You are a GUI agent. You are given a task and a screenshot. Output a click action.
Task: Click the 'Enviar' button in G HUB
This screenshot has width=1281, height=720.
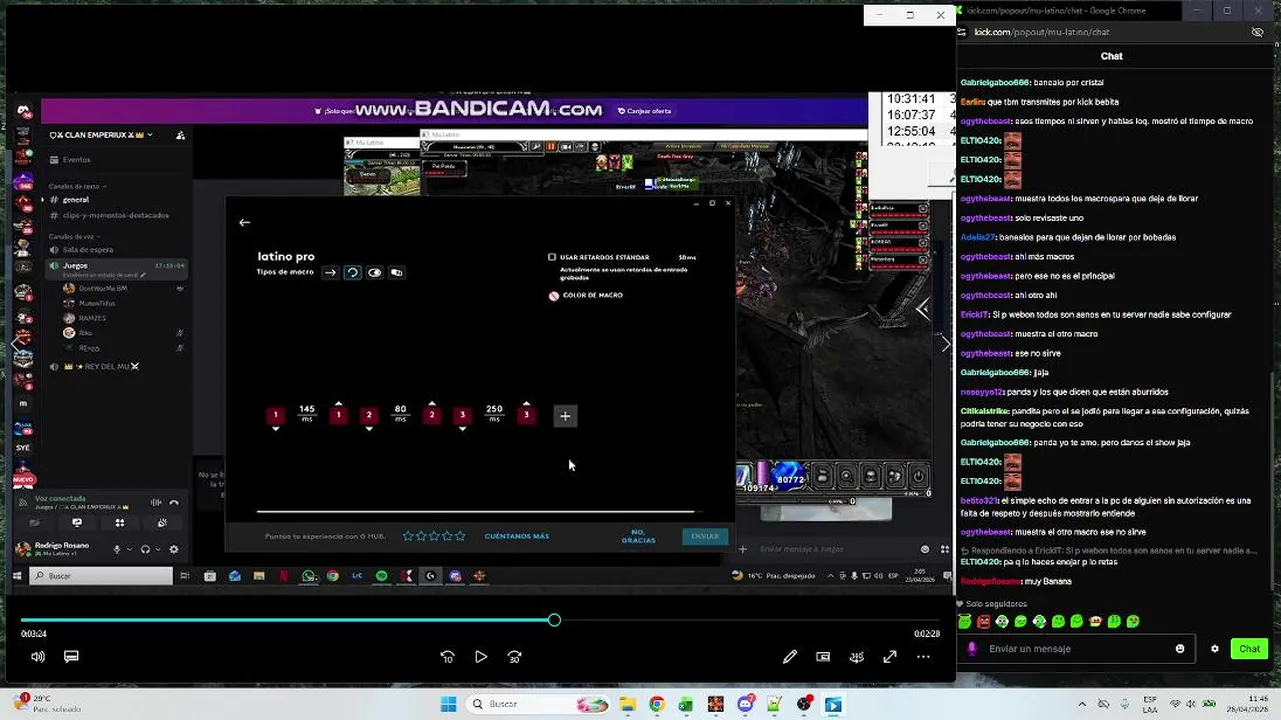coord(705,536)
